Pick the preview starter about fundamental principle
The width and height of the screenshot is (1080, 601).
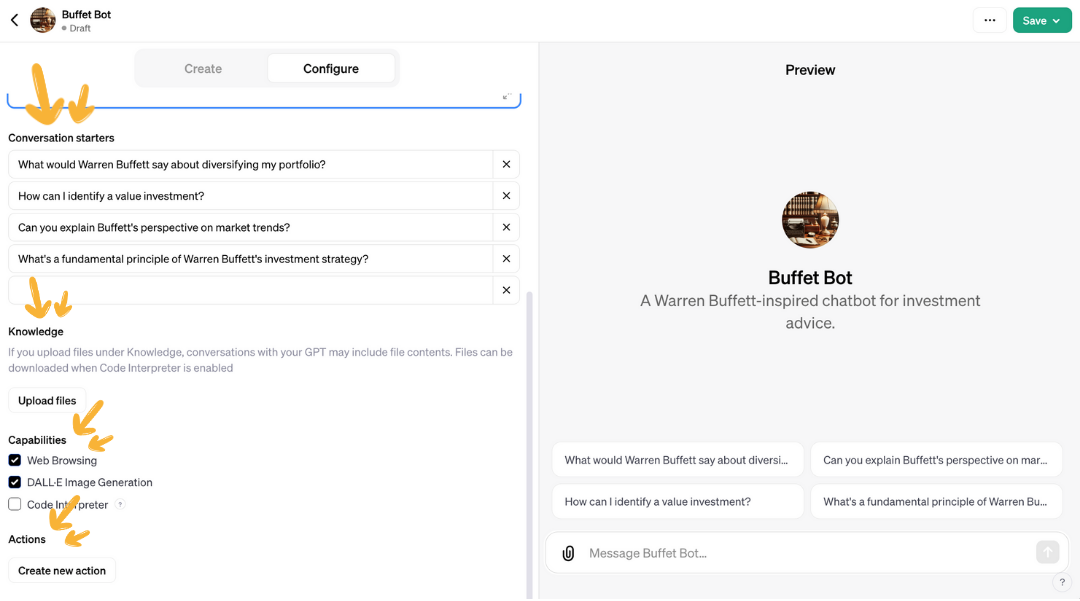(936, 502)
